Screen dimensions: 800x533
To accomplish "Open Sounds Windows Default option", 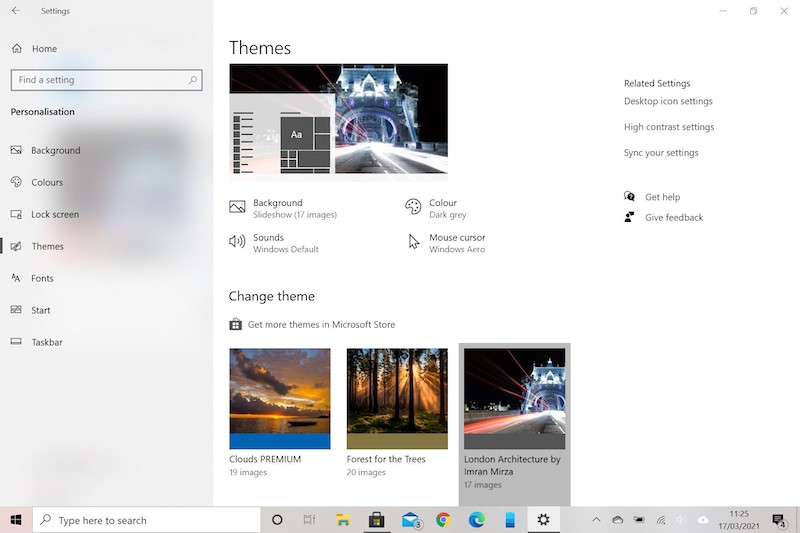I will (273, 243).
